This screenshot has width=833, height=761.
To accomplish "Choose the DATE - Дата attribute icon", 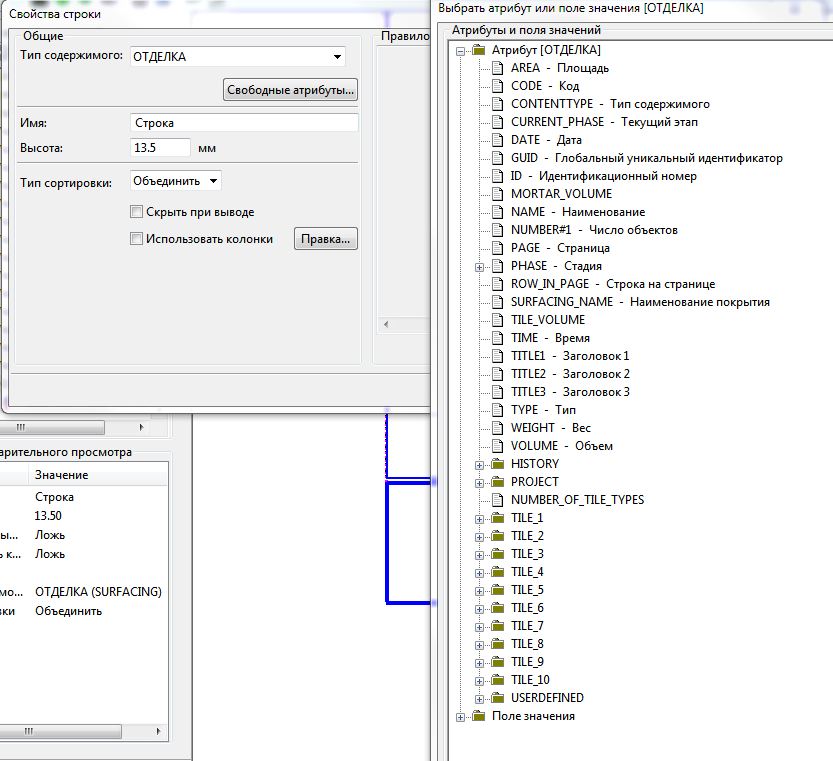I will 497,140.
